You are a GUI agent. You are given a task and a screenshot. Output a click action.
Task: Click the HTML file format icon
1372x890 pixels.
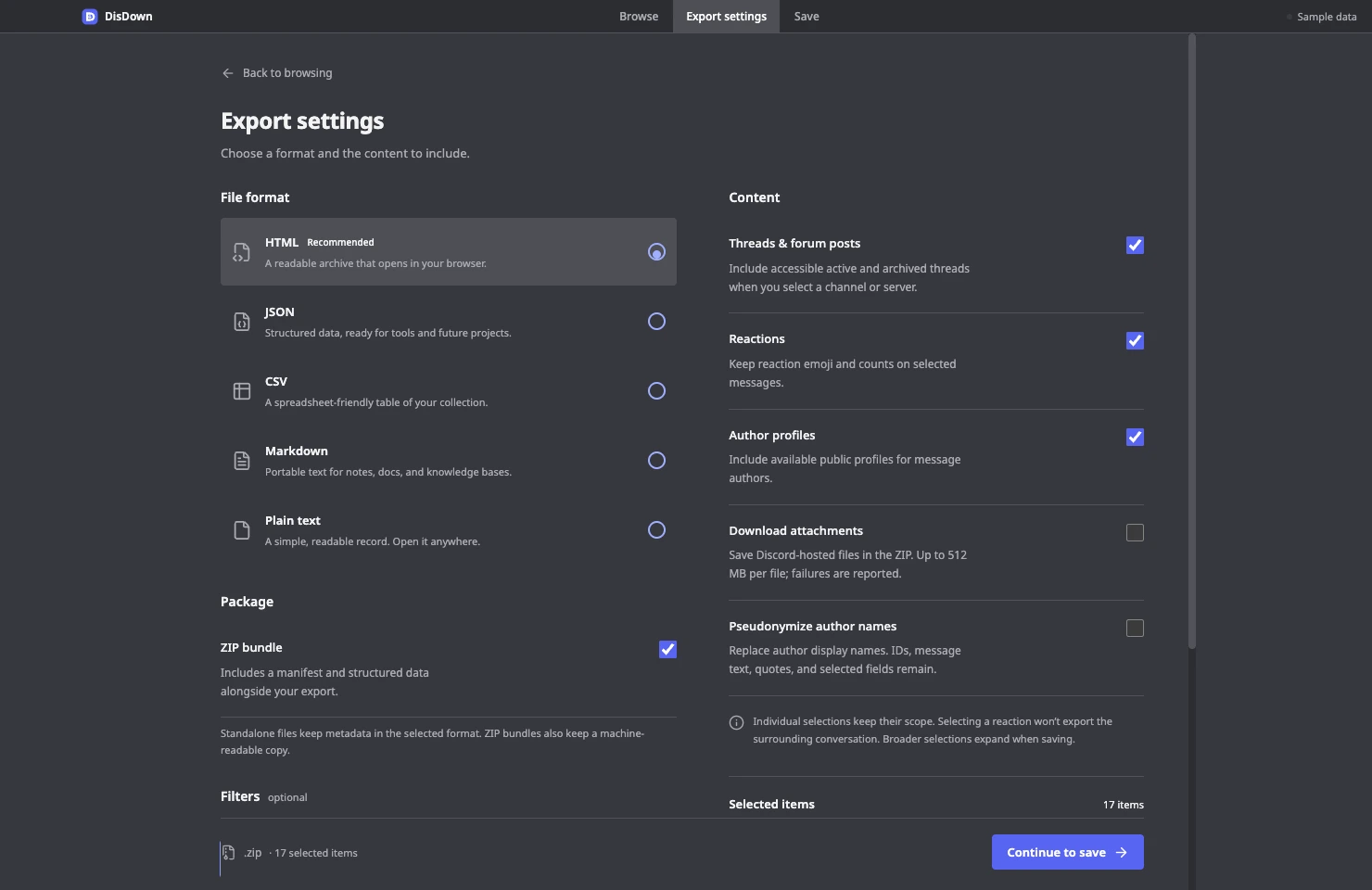242,252
